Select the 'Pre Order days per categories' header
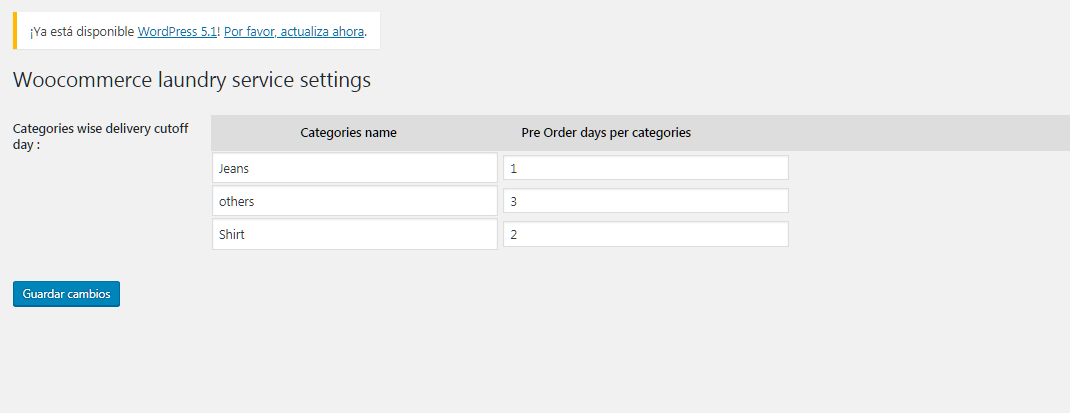The image size is (1070, 413). click(x=606, y=133)
